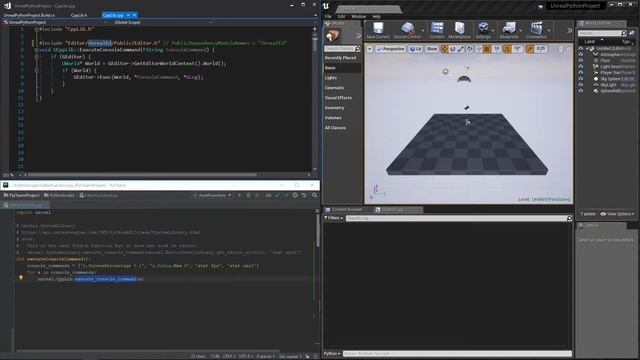Open the Perspective view mode dropdown
The image size is (640, 360).
coord(391,49)
